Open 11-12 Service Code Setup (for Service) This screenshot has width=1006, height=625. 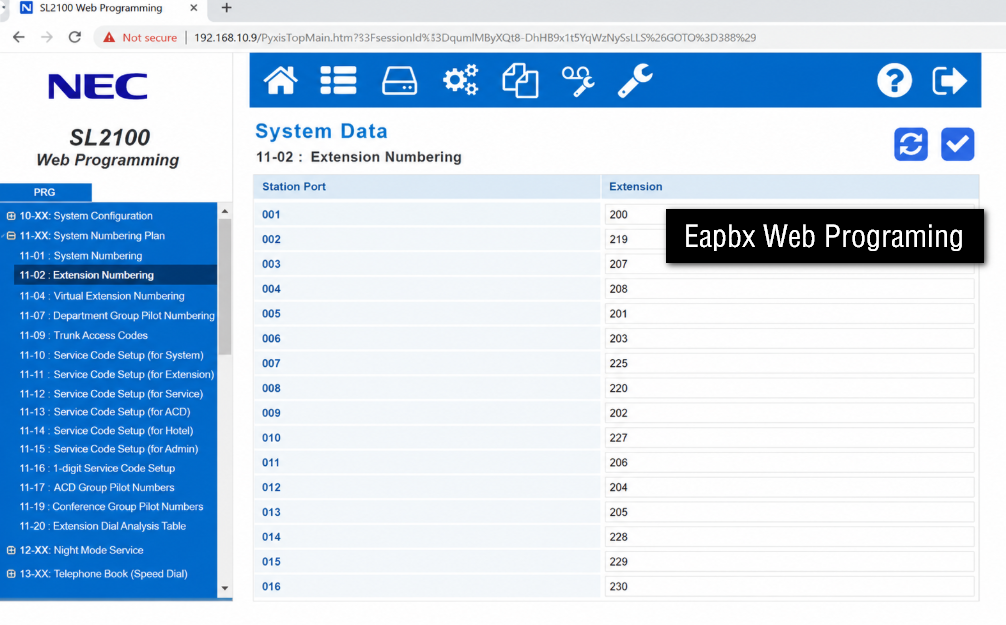pos(111,393)
